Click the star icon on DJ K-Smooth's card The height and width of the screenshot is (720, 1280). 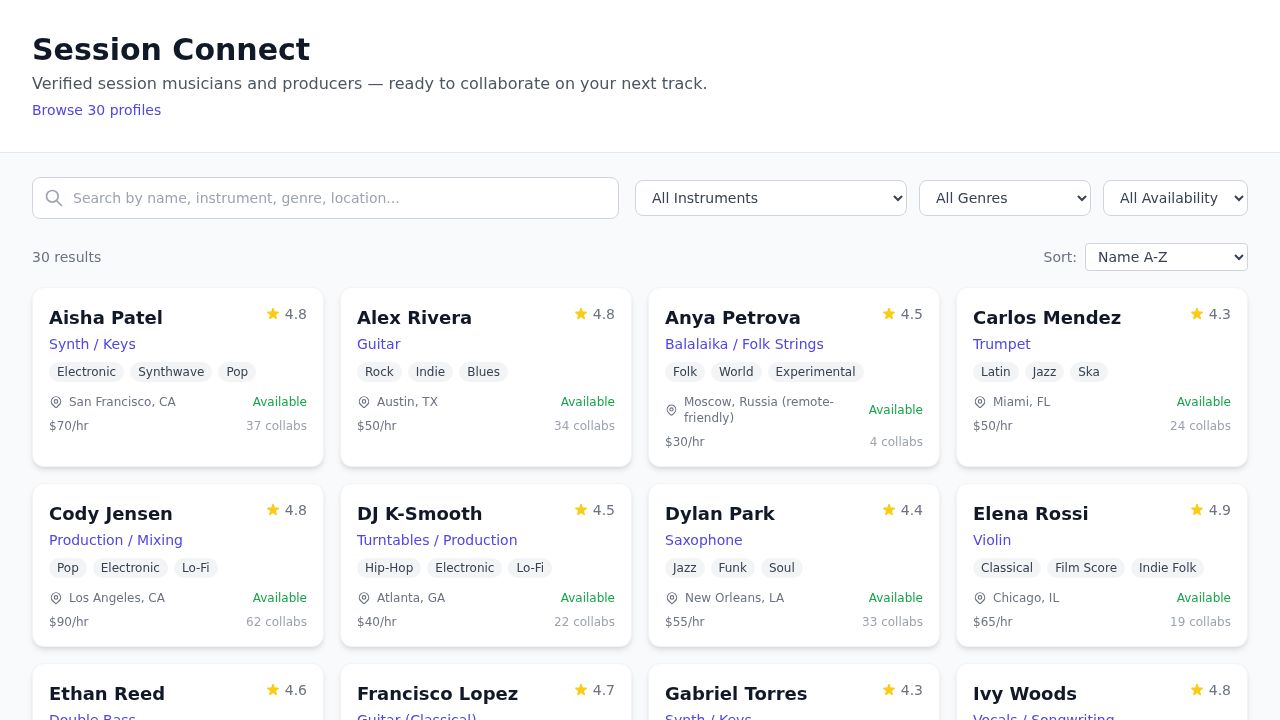point(581,510)
